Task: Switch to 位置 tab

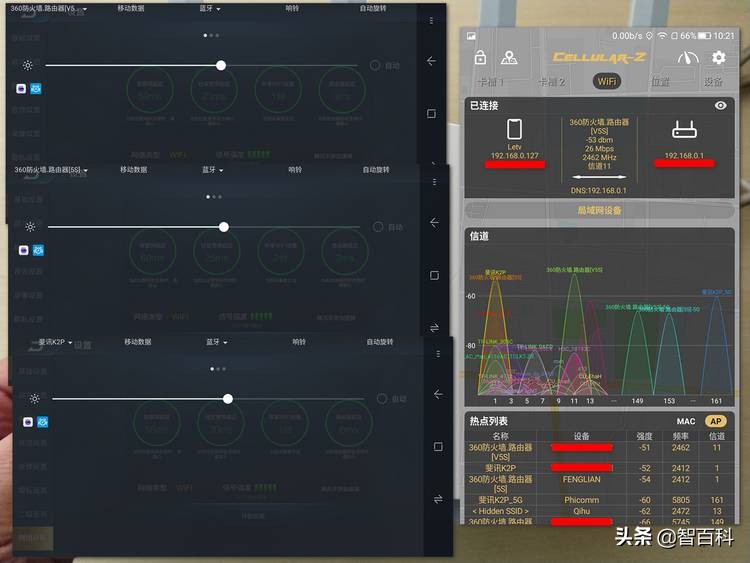Action: click(x=661, y=82)
